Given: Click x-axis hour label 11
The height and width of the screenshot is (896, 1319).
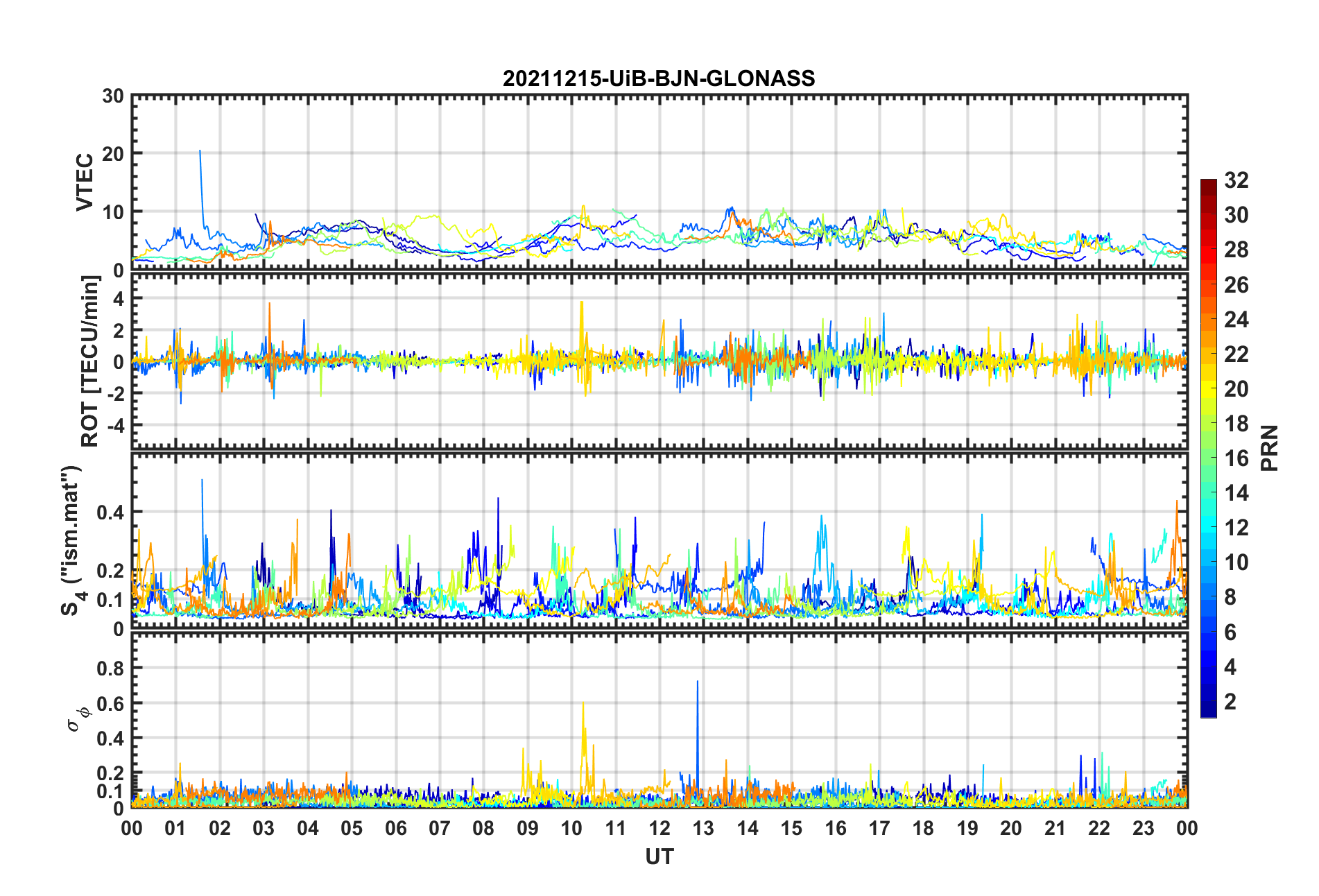Looking at the screenshot, I should pyautogui.click(x=616, y=828).
